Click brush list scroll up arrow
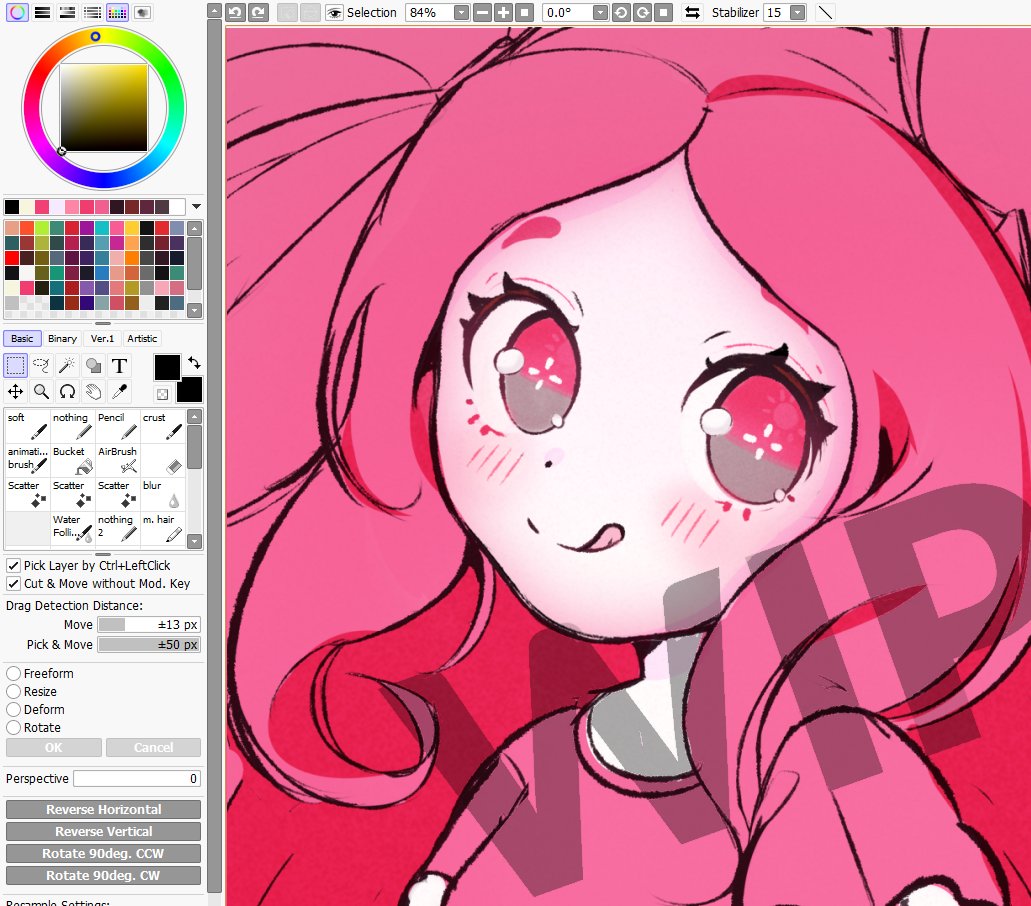1031x906 pixels. [x=195, y=416]
